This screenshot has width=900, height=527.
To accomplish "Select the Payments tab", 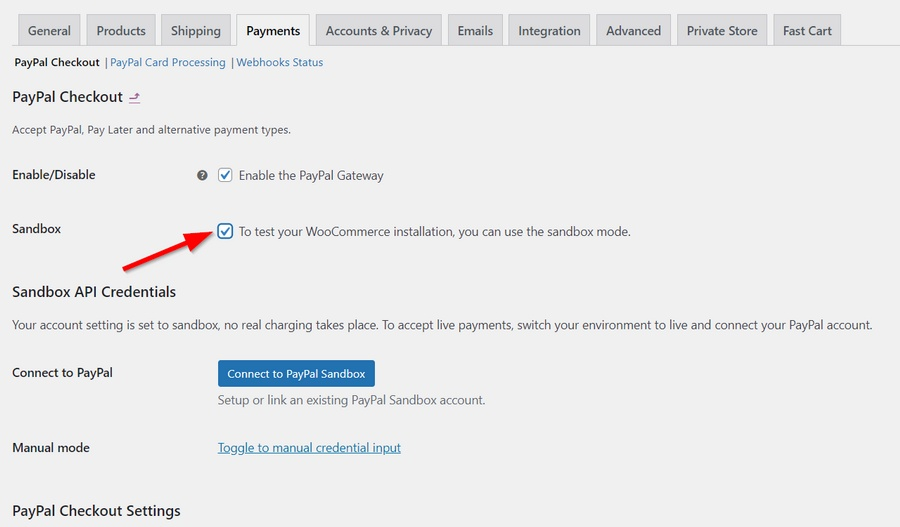I will (273, 30).
